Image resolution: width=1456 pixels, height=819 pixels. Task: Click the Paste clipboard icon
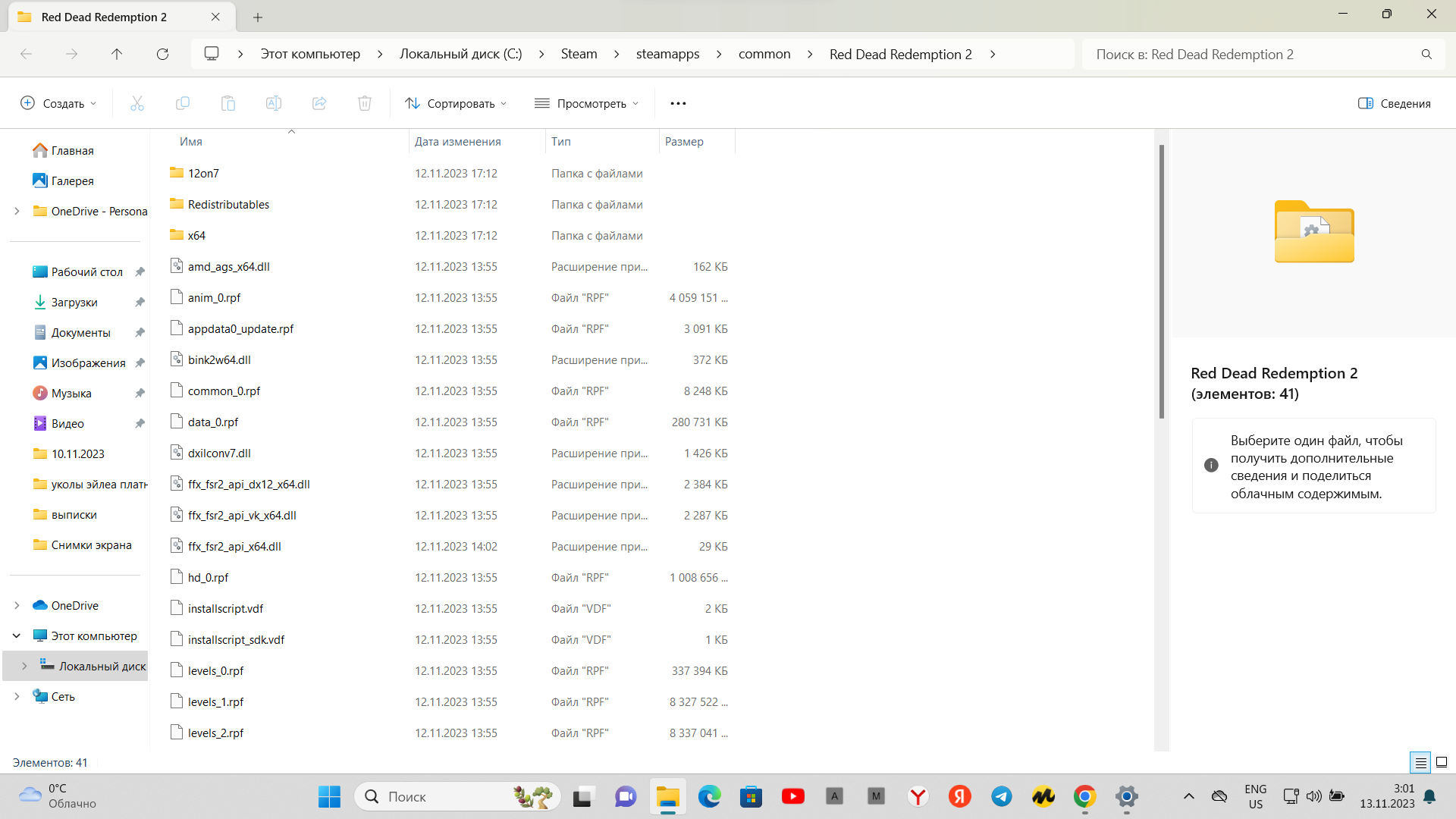pyautogui.click(x=228, y=103)
